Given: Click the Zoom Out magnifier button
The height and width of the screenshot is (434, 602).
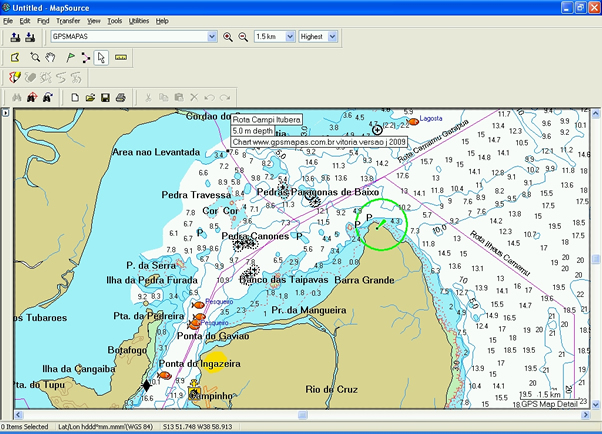Looking at the screenshot, I should click(242, 37).
